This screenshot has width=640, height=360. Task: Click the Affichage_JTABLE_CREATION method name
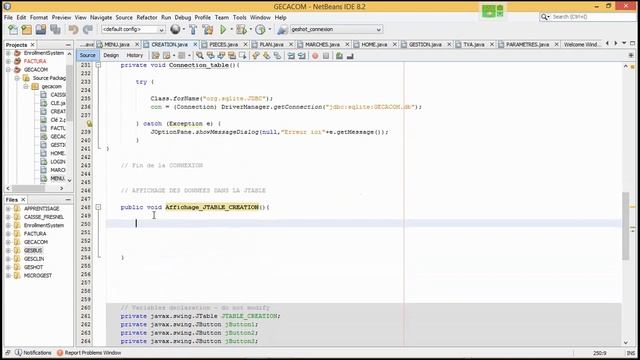coord(212,207)
